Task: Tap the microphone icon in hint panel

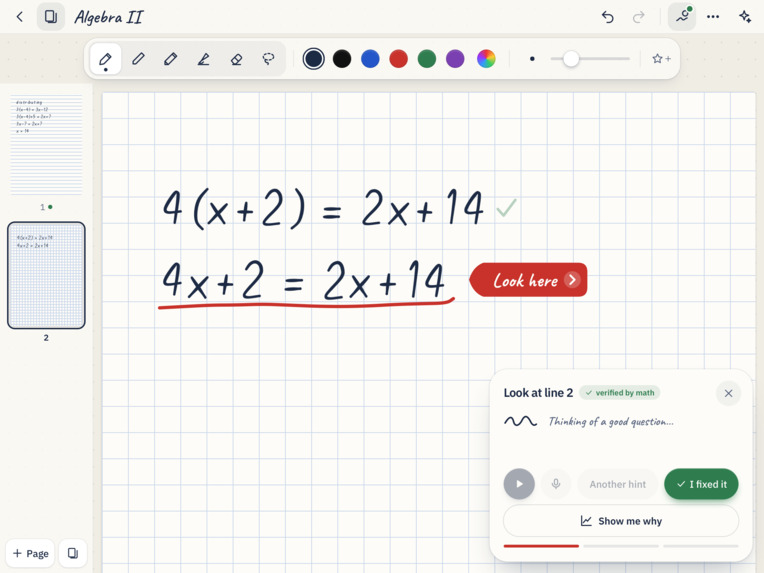Action: (x=556, y=484)
